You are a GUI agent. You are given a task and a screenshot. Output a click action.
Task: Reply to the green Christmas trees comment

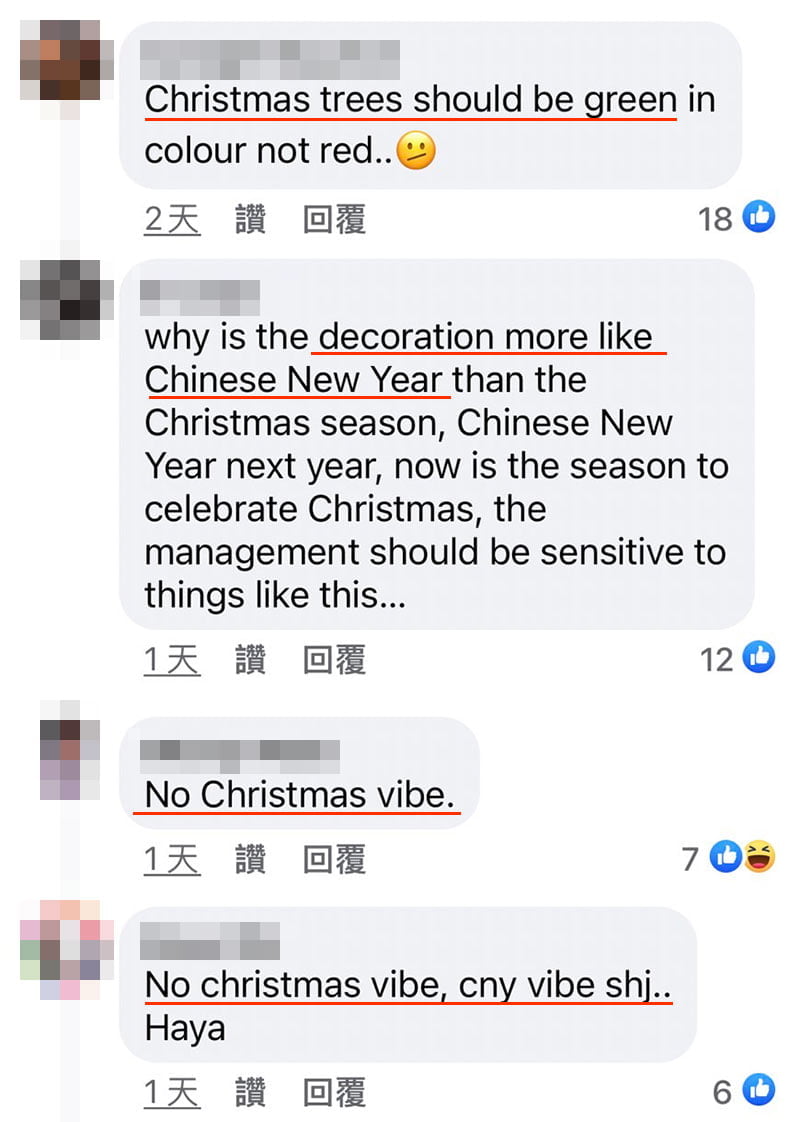(334, 219)
